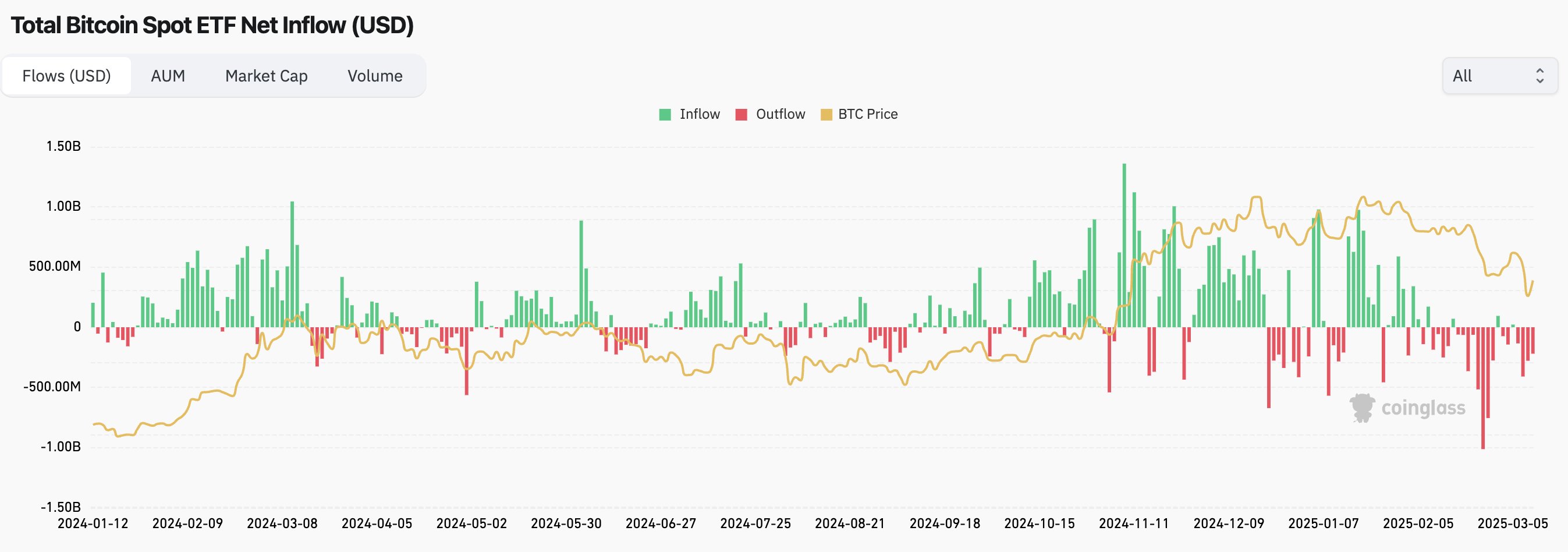Hide the Outflow series via legend label
This screenshot has width=1568, height=552.
780,115
